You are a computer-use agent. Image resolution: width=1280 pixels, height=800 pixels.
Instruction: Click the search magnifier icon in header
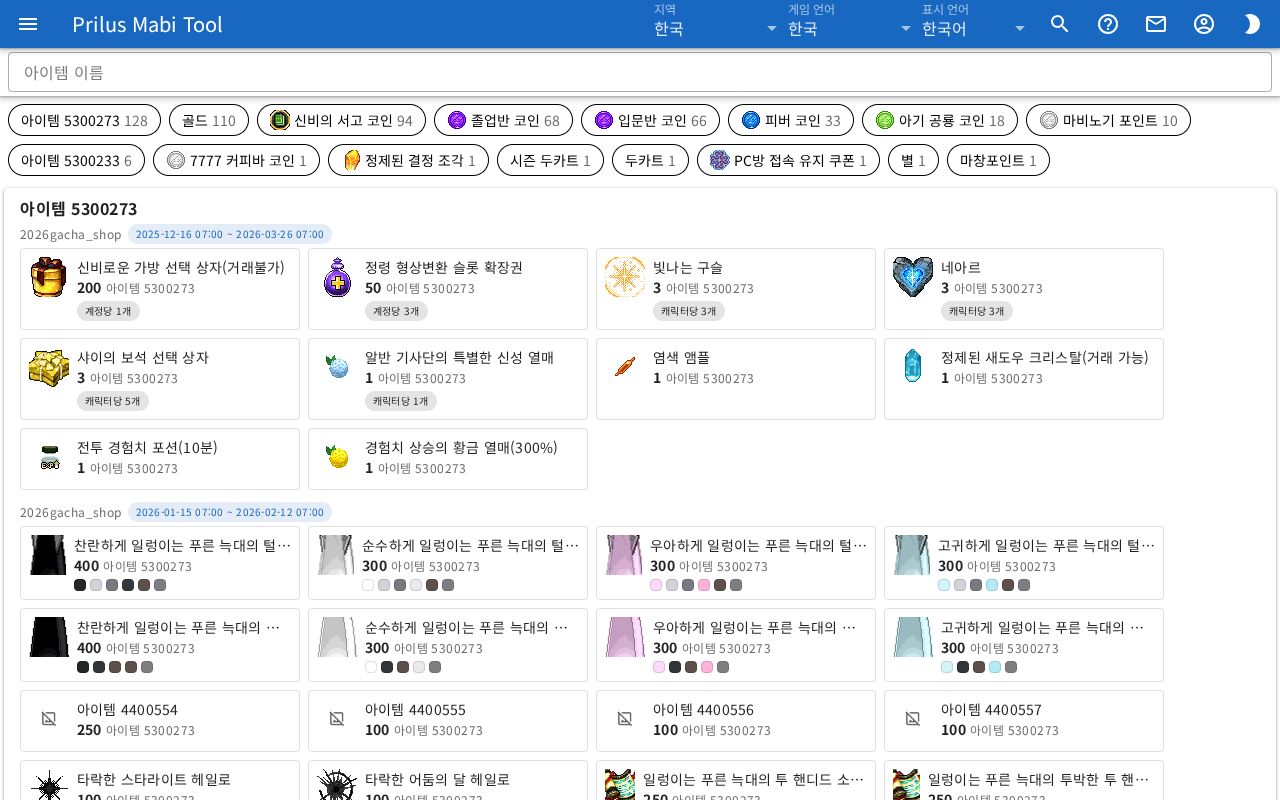(1060, 24)
